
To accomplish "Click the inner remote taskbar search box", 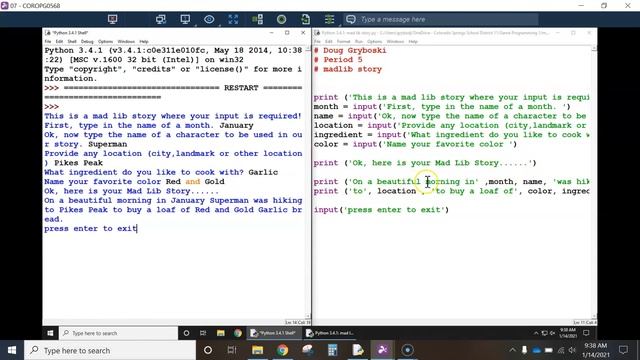I will [x=118, y=333].
